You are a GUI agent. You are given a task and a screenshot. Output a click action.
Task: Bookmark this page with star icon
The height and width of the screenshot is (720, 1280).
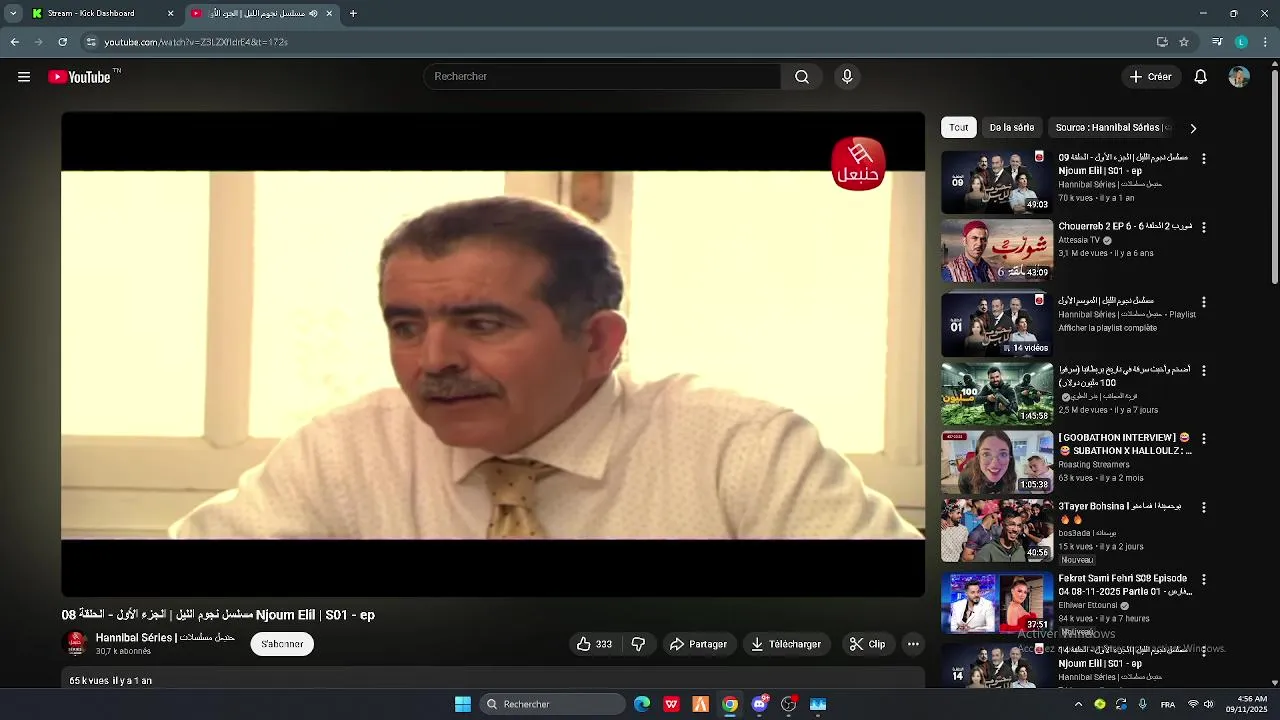[x=1184, y=42]
